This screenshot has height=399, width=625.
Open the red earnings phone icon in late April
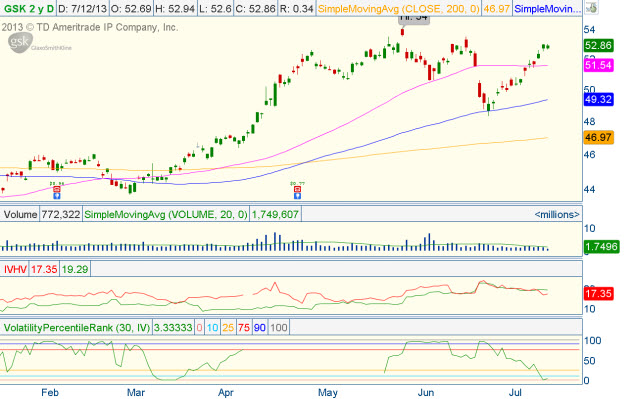point(297,189)
